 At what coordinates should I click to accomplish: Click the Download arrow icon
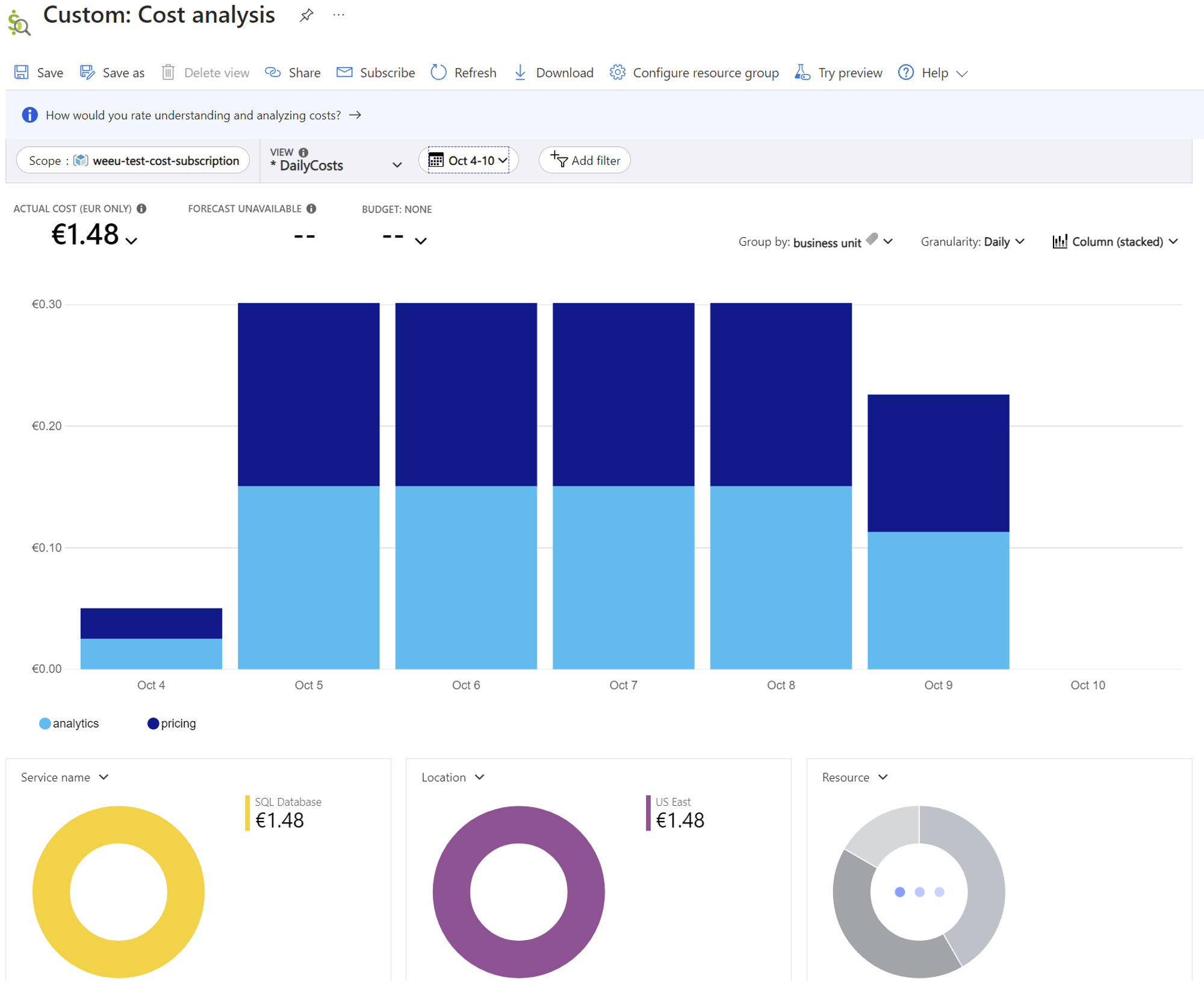coord(520,72)
